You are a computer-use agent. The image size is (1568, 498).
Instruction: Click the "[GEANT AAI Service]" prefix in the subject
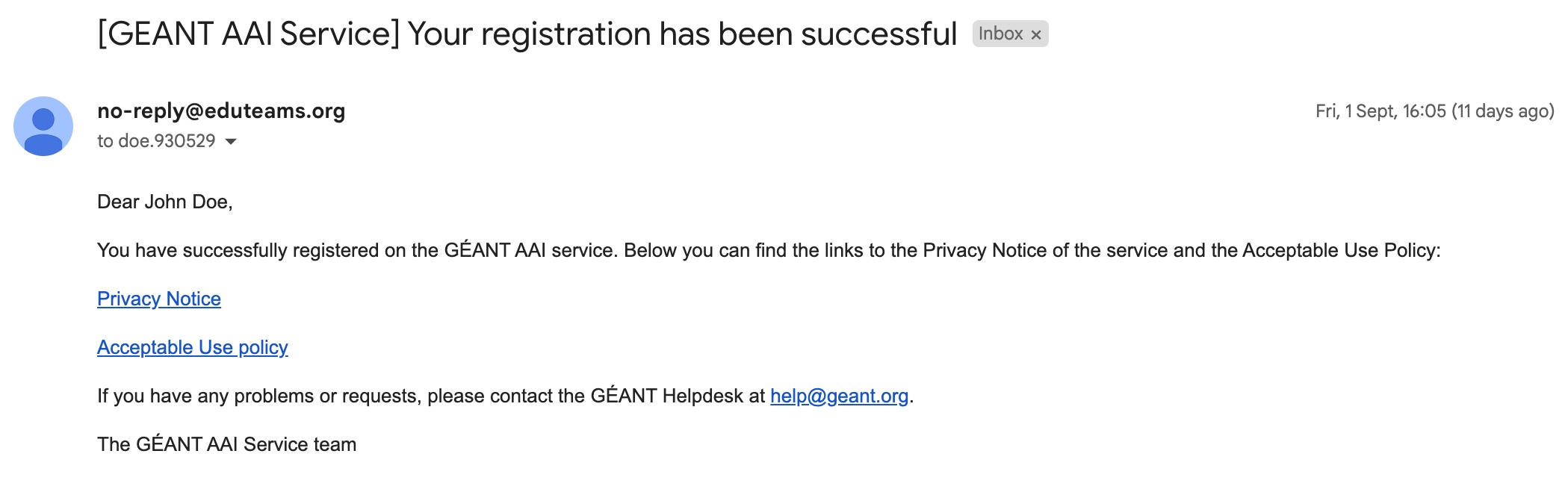(x=249, y=34)
